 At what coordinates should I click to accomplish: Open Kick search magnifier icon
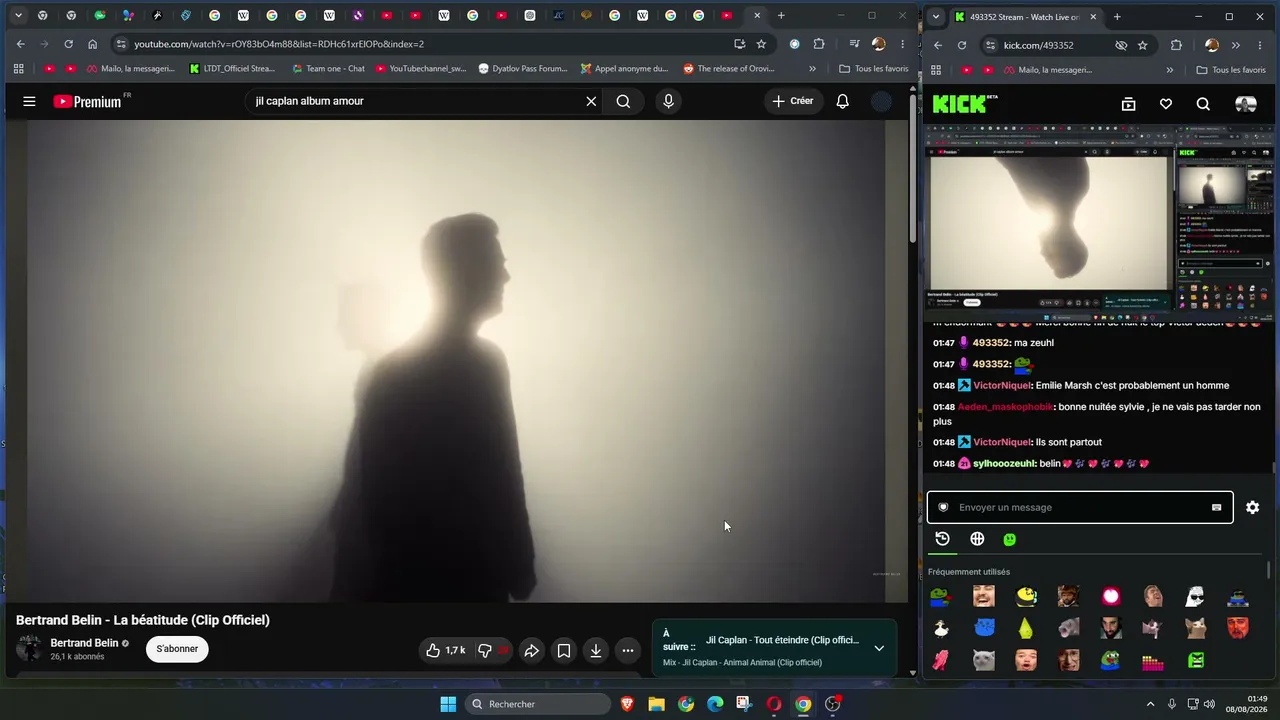[1203, 104]
